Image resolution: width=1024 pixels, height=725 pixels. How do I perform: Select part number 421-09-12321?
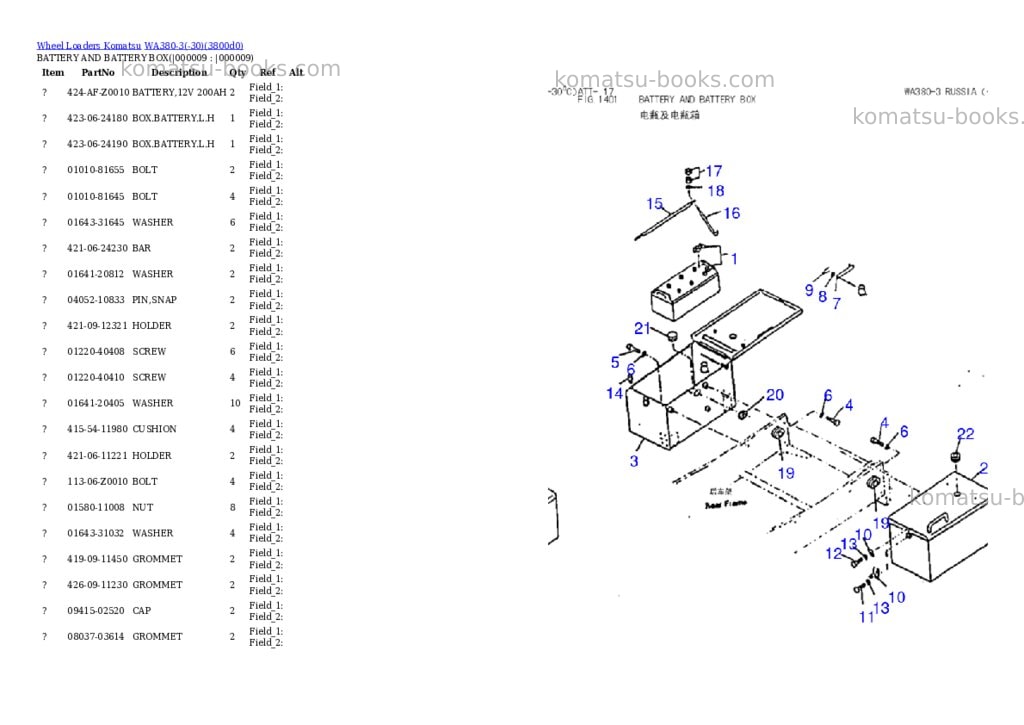point(97,325)
